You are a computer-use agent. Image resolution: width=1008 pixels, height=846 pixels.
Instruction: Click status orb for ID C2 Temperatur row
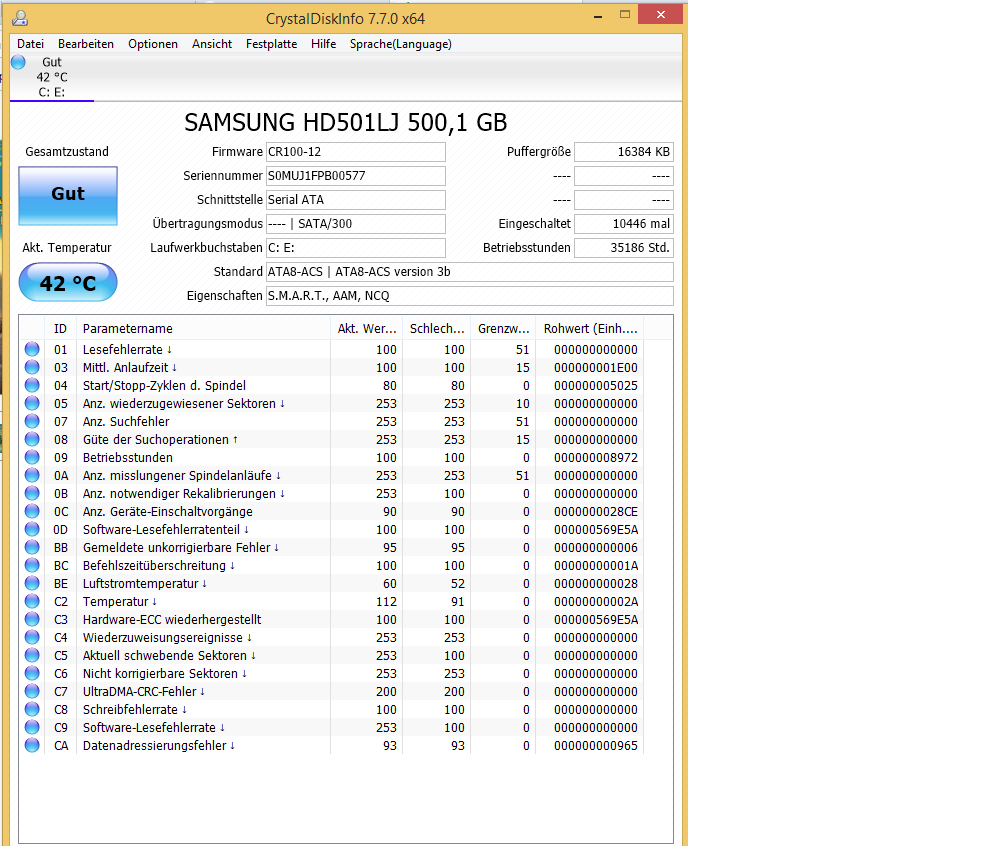coord(32,601)
